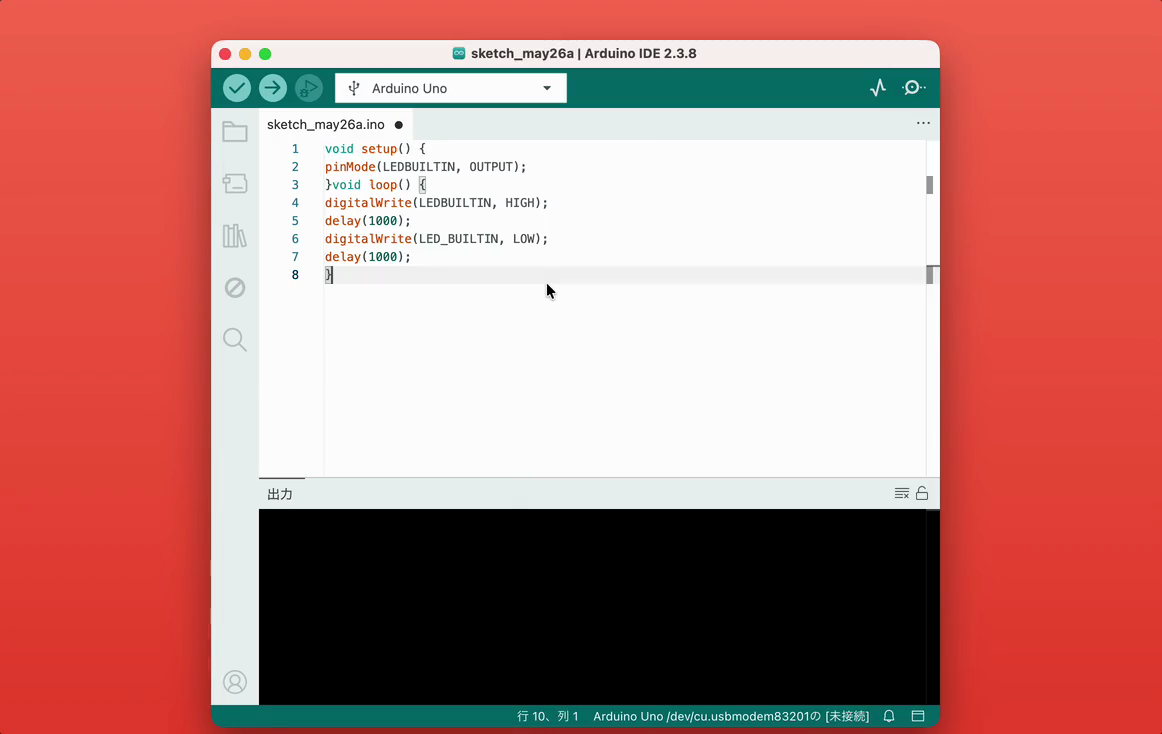Open the Library Manager panel
This screenshot has width=1162, height=734.
(x=235, y=236)
